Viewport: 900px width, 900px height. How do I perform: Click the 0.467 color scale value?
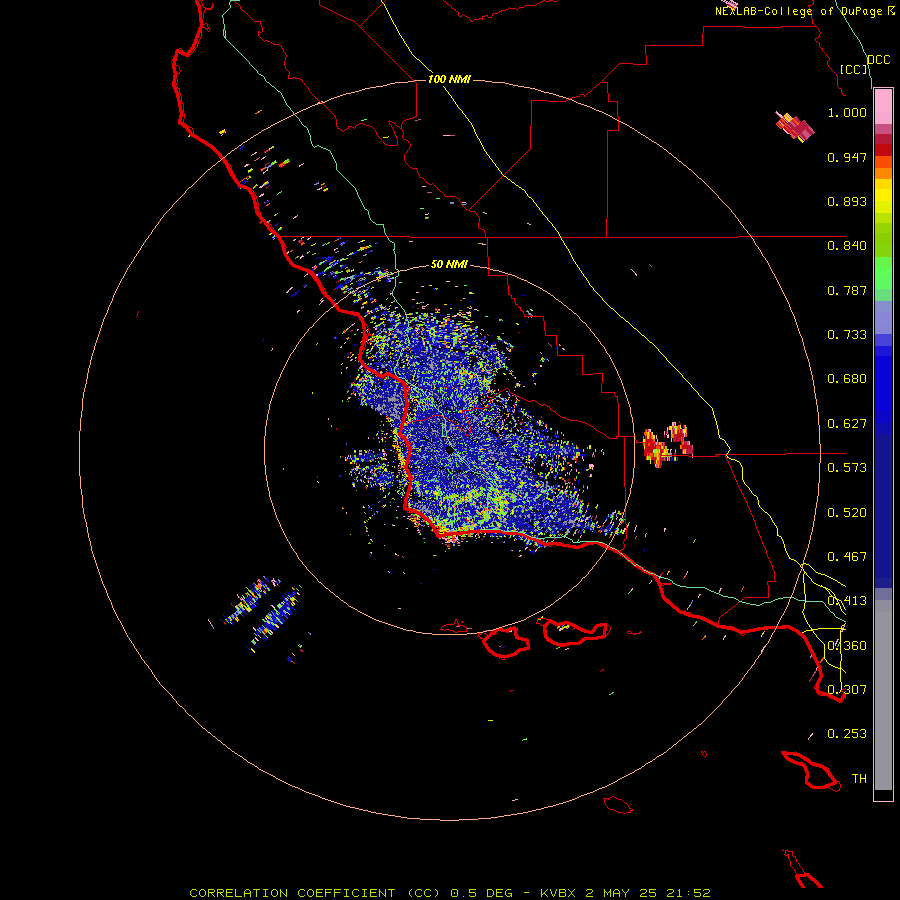coord(847,557)
